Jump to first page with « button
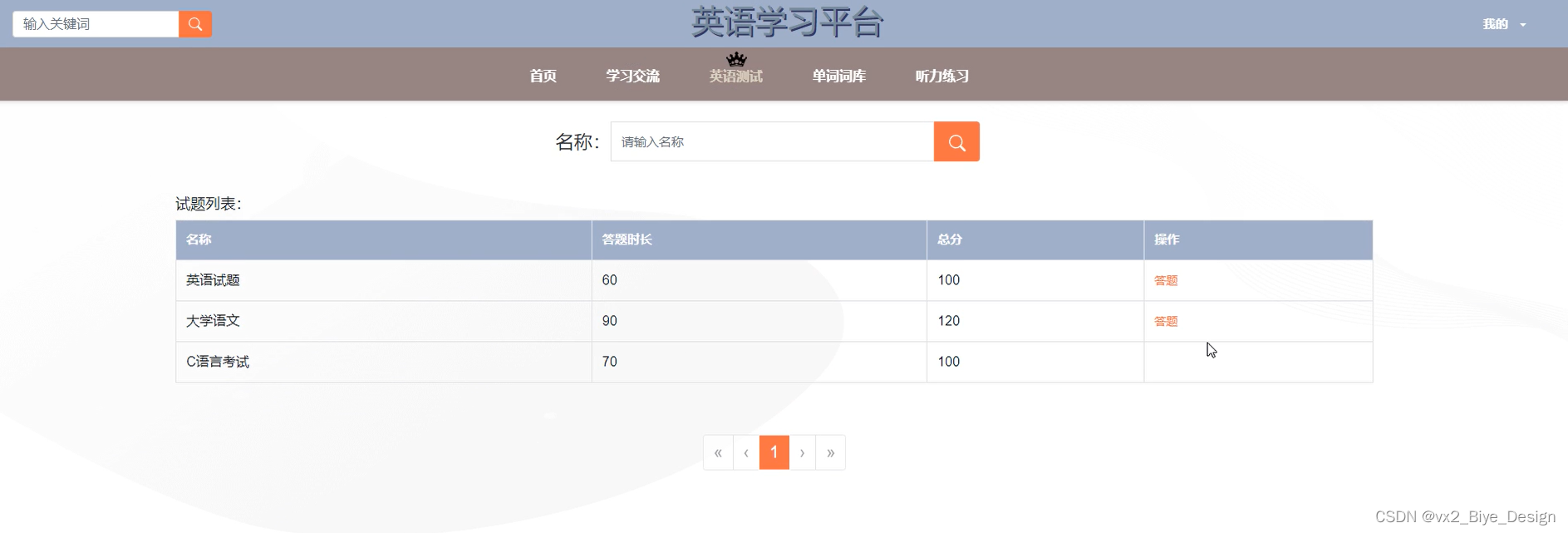 pos(718,452)
